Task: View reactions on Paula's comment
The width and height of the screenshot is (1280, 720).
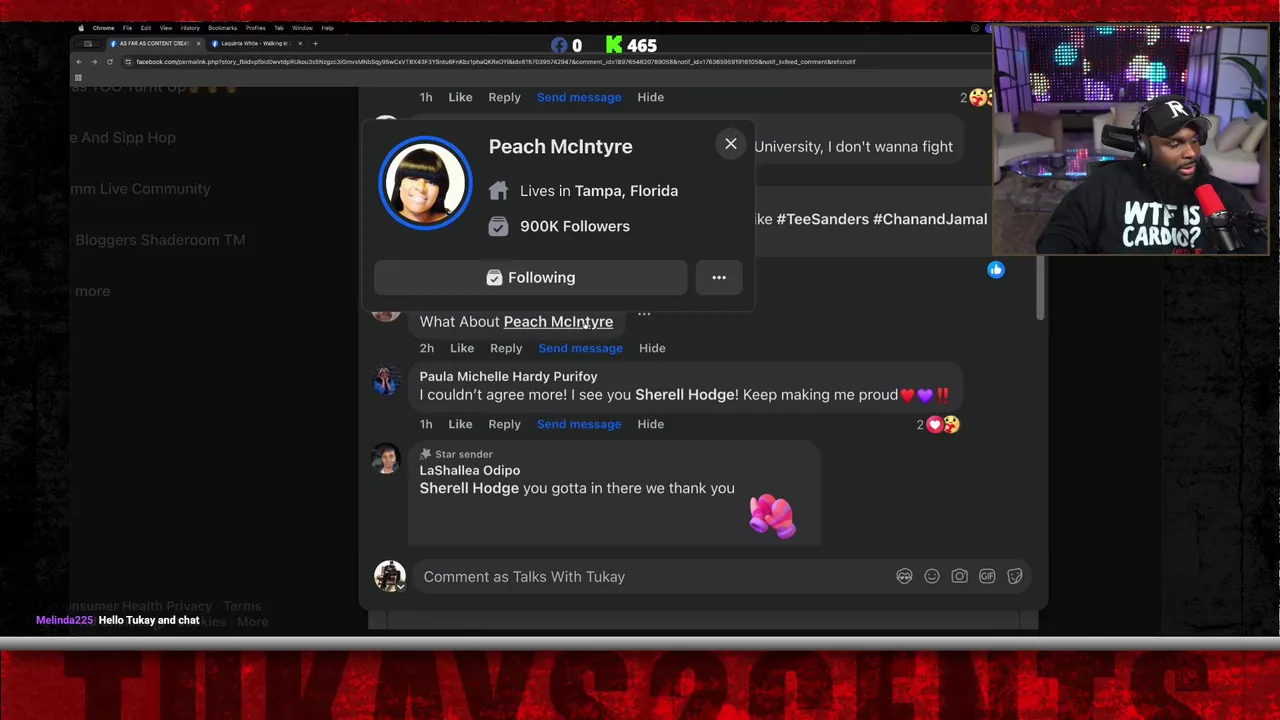Action: click(938, 424)
